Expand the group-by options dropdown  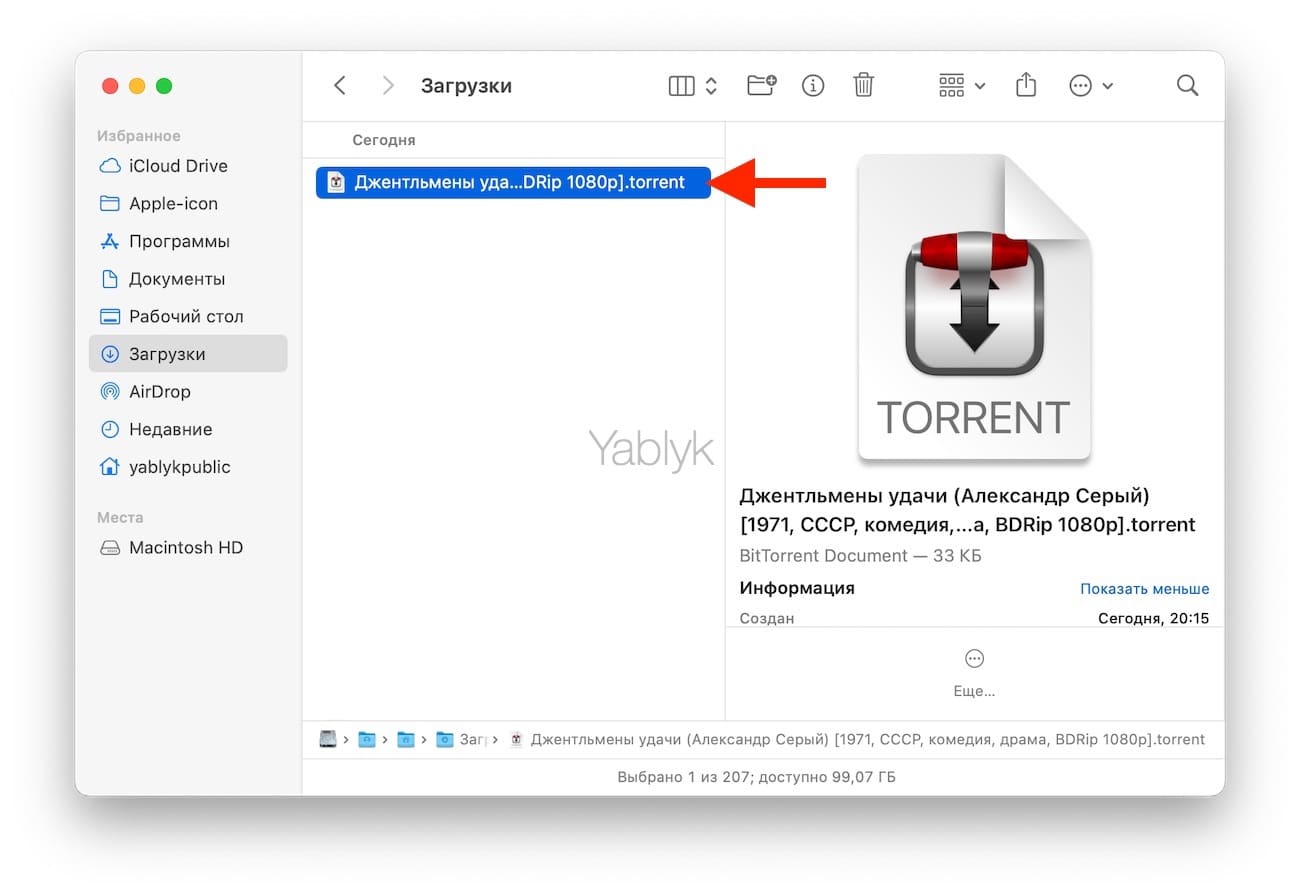click(962, 86)
